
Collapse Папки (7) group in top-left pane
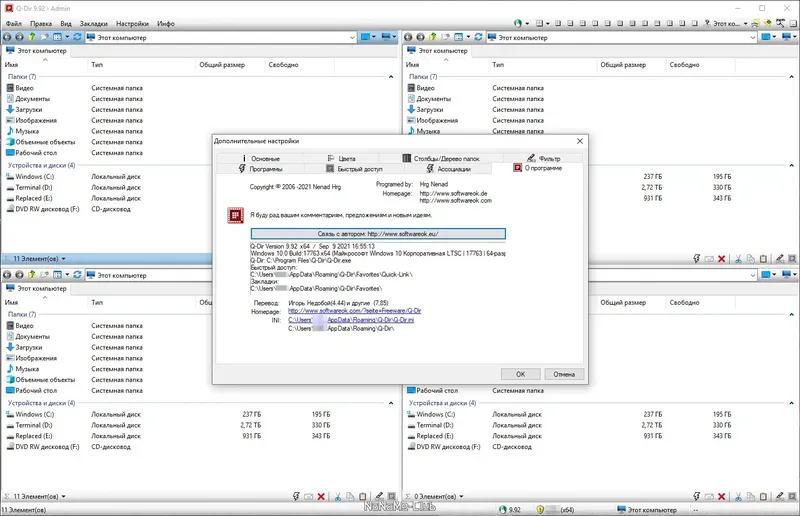point(391,77)
